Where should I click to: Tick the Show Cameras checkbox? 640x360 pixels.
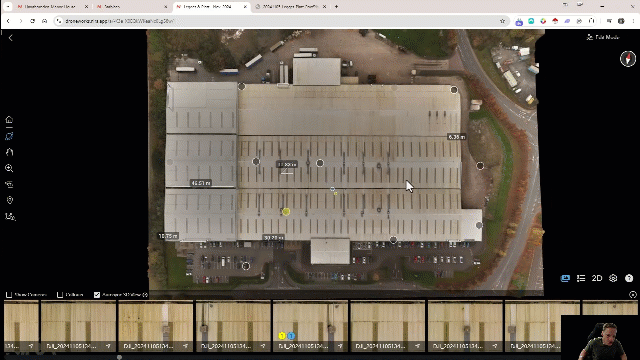(9, 295)
